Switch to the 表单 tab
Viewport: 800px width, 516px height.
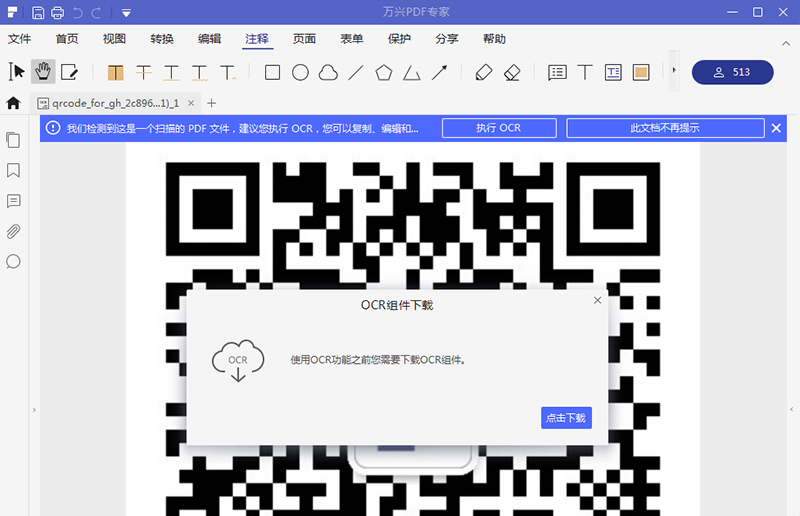pyautogui.click(x=352, y=39)
